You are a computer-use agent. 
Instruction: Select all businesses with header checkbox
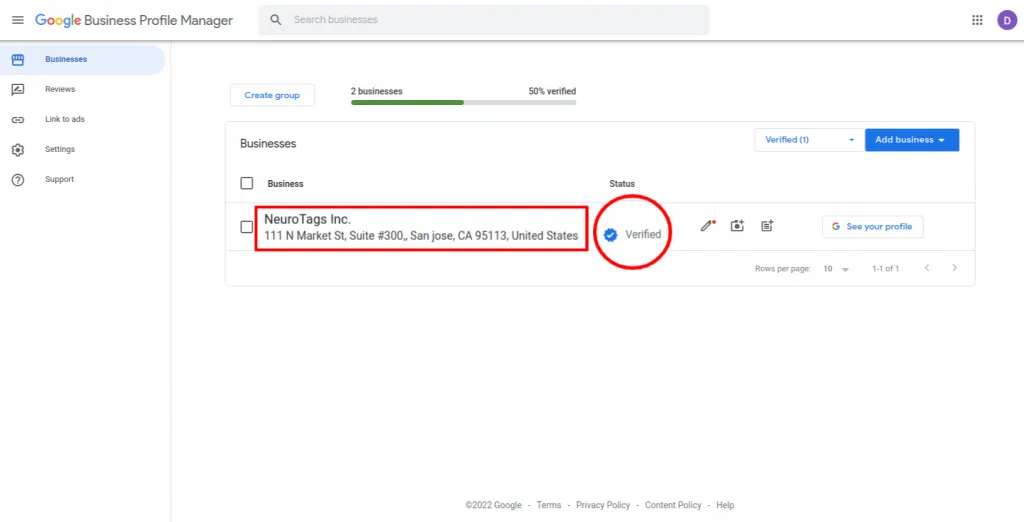pyautogui.click(x=247, y=184)
